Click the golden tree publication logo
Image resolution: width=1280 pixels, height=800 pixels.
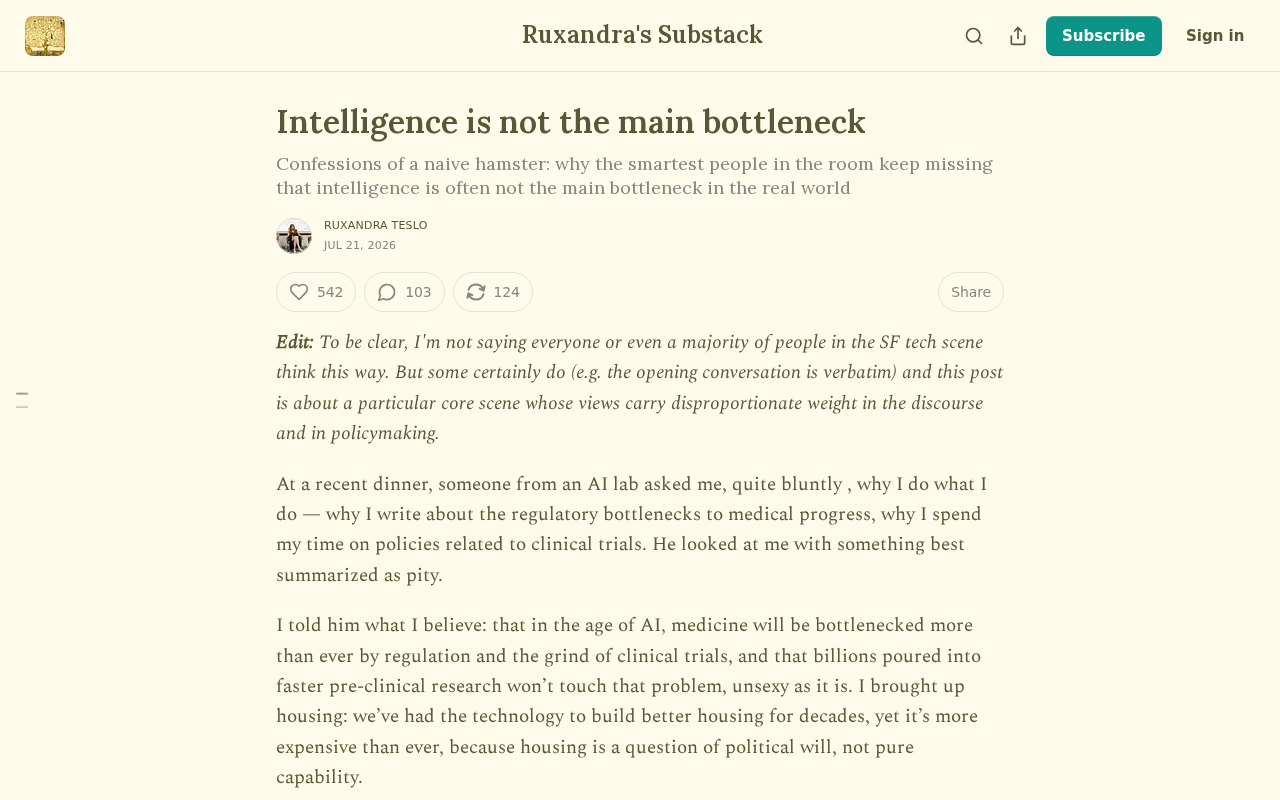[x=45, y=36]
